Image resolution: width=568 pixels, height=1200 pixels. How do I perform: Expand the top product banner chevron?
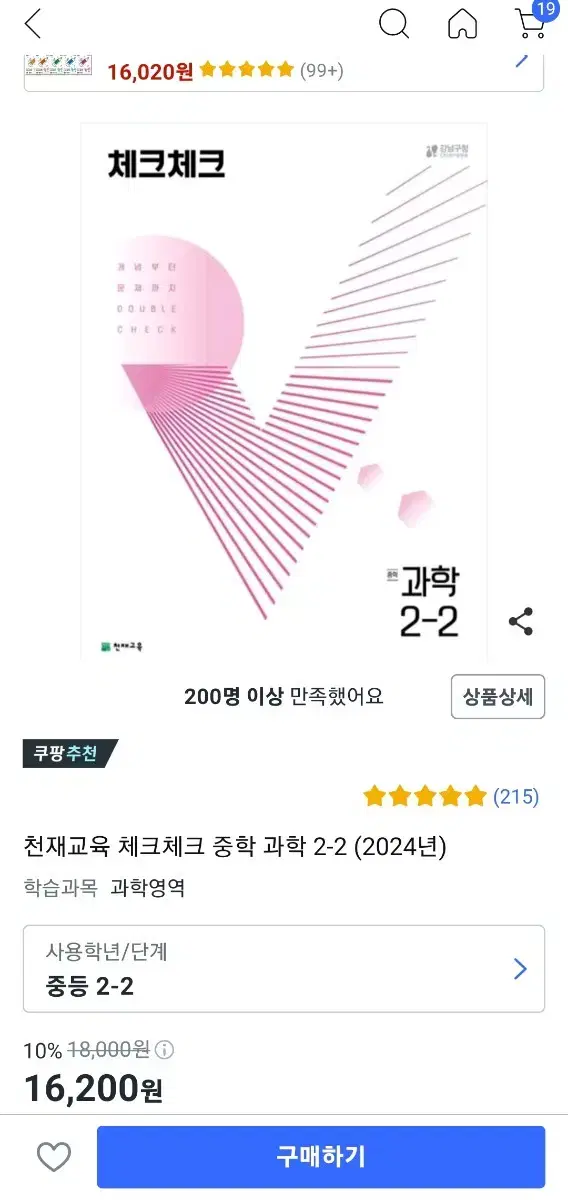(522, 58)
